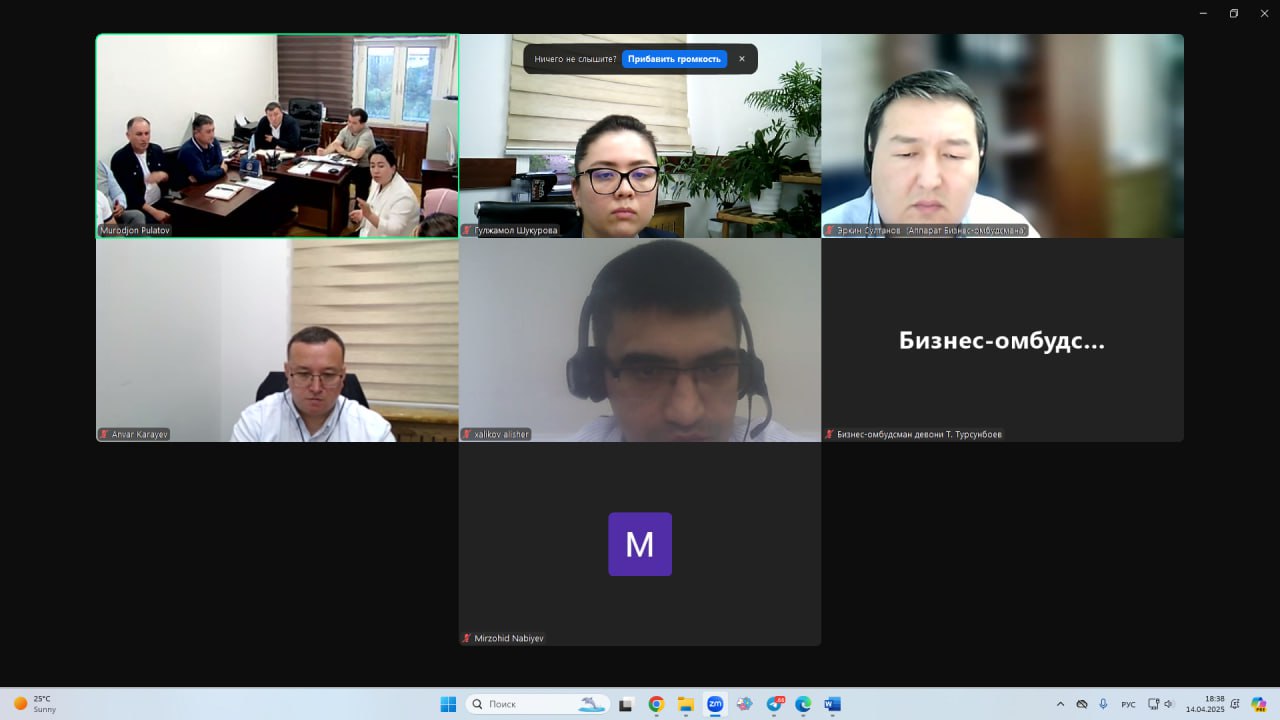Open Telegram from the taskbar
Viewport: 1280px width, 720px height.
(x=774, y=704)
